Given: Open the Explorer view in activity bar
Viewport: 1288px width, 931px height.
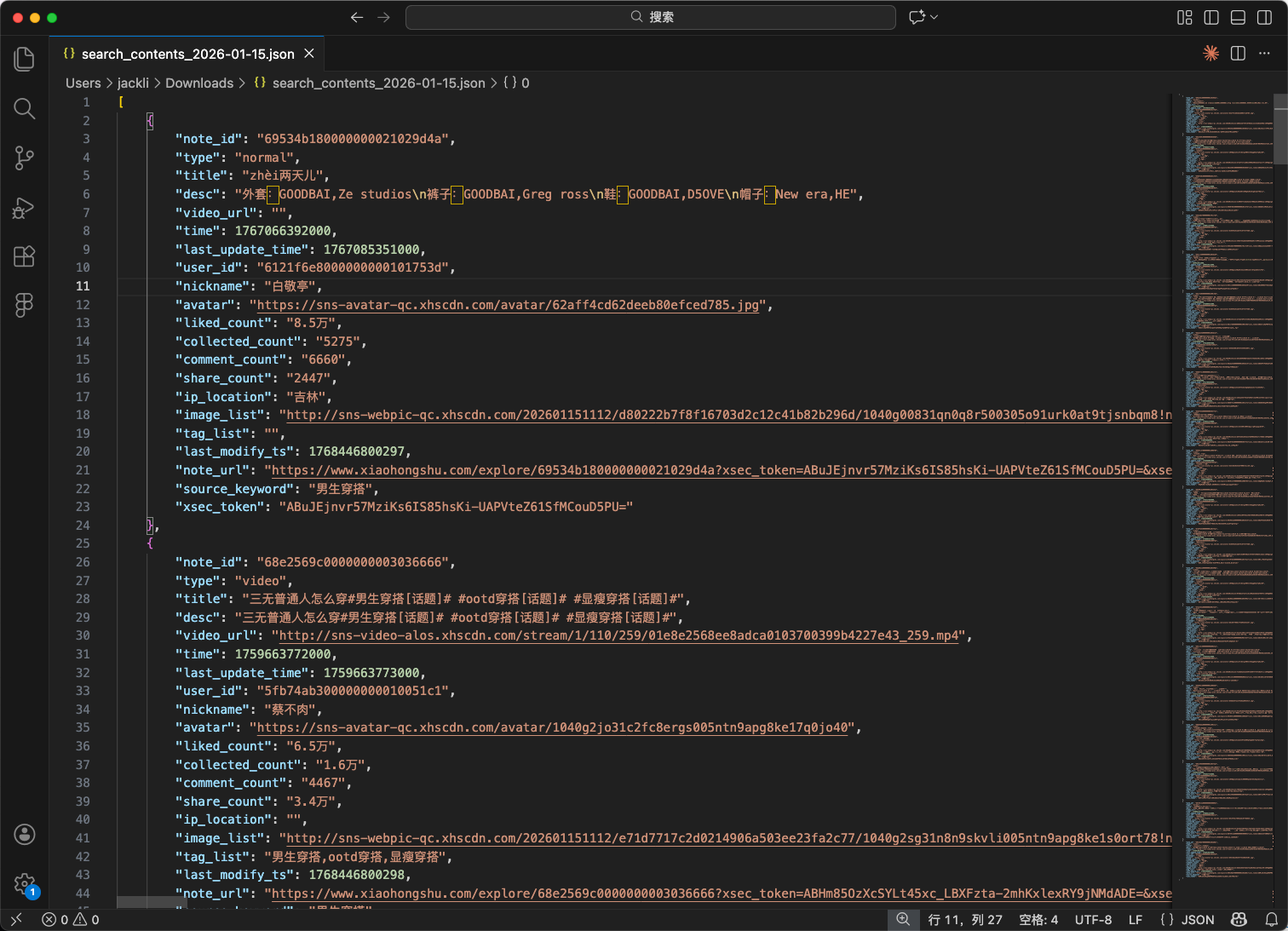Looking at the screenshot, I should (x=24, y=59).
